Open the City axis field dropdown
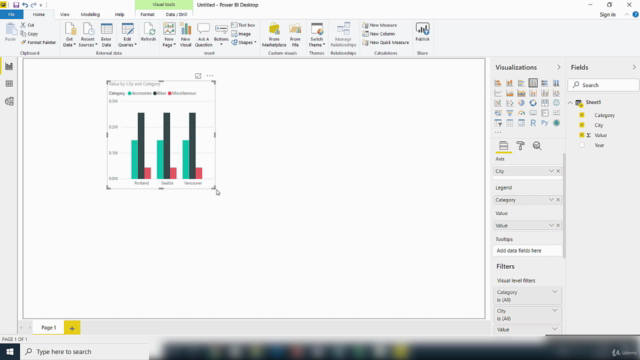 [551, 171]
